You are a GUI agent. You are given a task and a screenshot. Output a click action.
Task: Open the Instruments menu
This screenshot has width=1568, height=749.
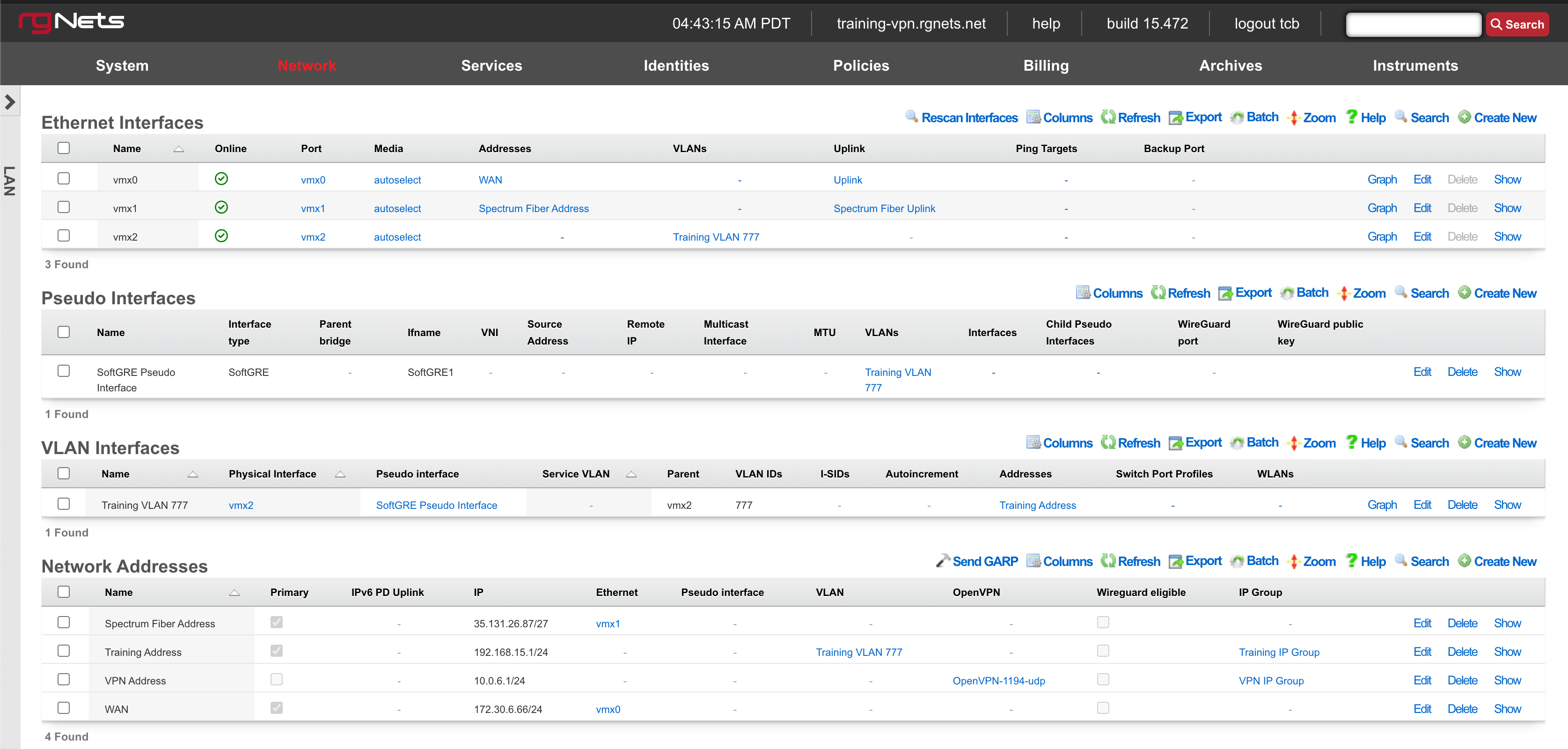point(1415,65)
